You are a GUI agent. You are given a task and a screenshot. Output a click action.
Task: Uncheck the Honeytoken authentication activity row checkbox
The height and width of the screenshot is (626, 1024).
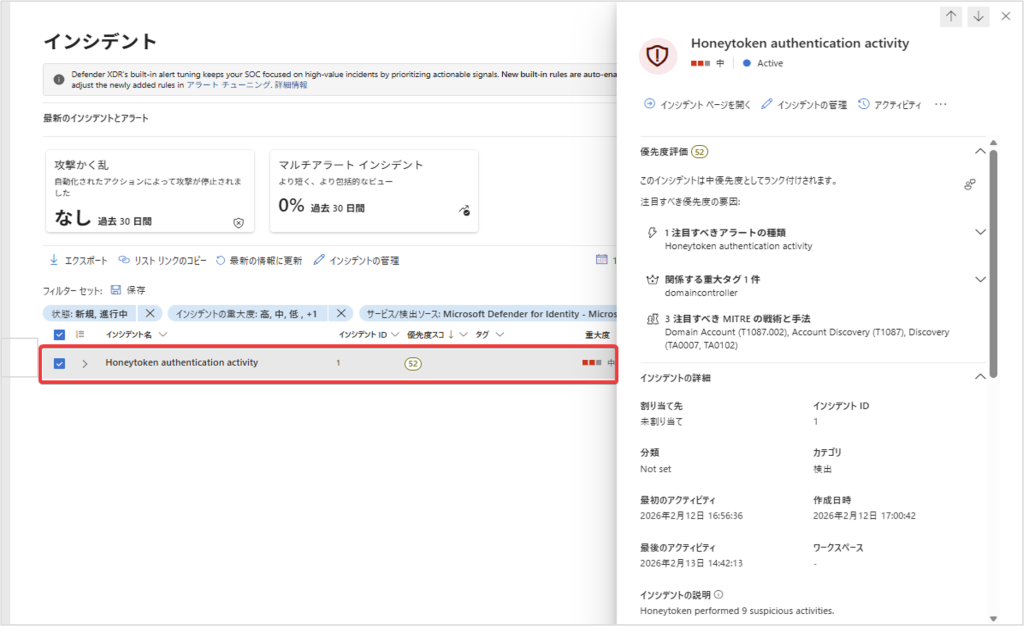(59, 363)
